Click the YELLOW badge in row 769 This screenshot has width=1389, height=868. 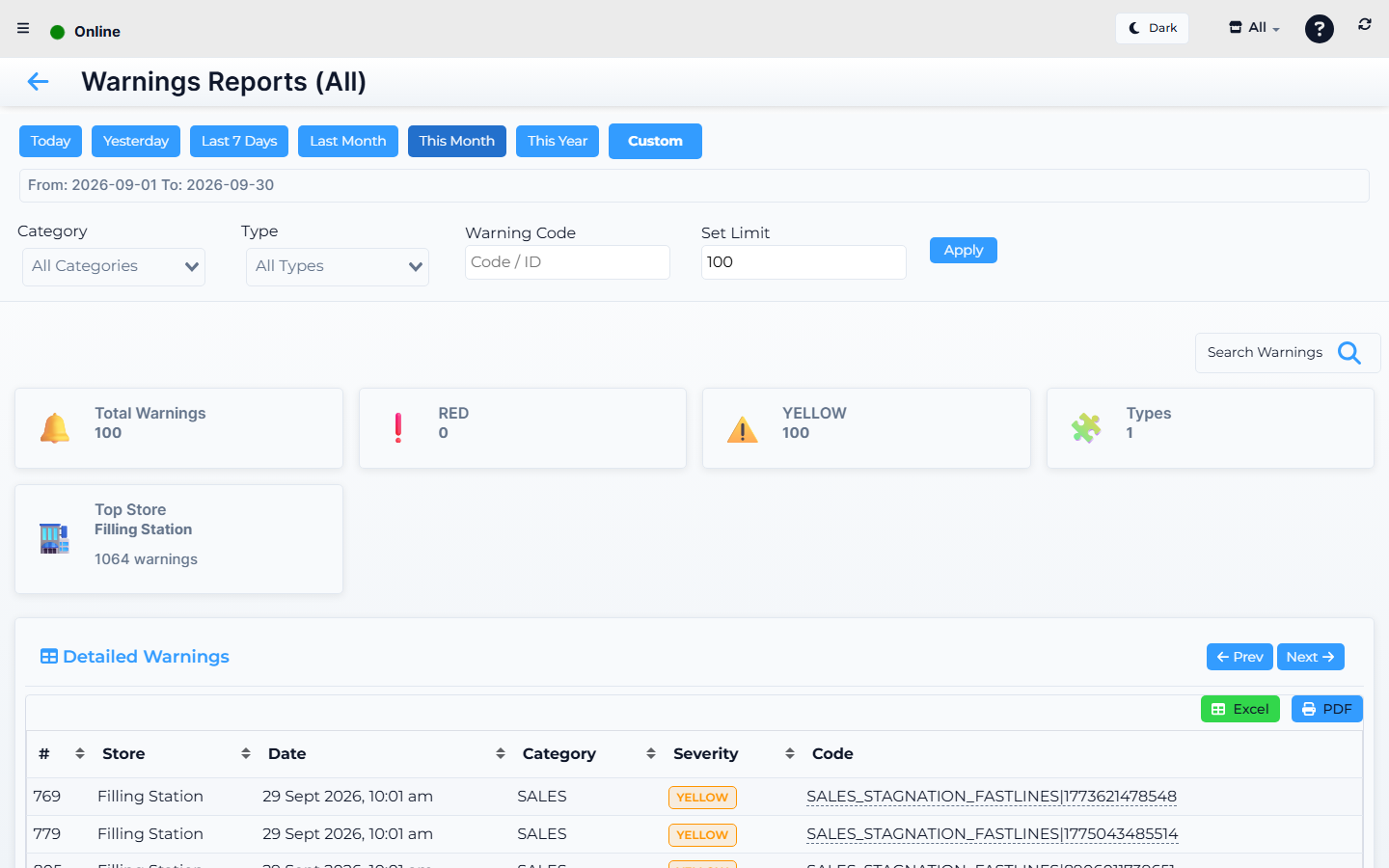[x=702, y=798]
